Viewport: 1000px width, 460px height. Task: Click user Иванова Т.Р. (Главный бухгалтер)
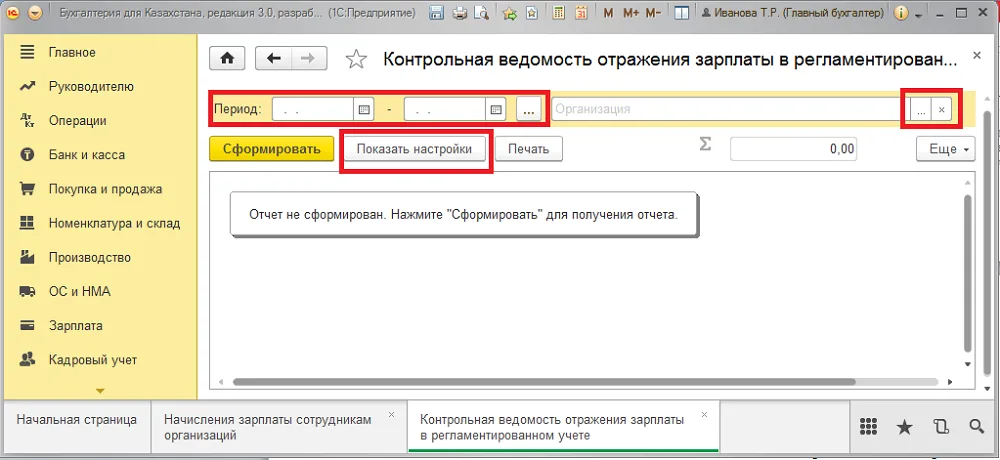coord(792,13)
